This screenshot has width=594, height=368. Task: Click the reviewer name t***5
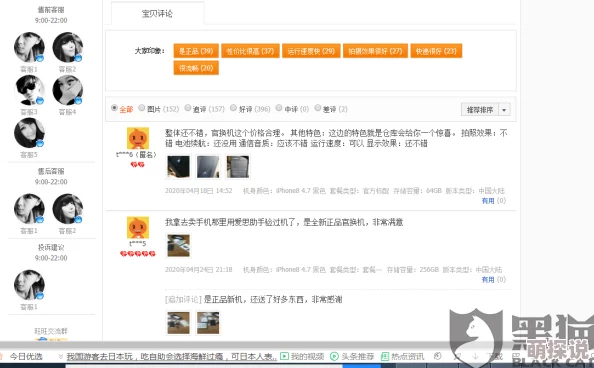tap(138, 243)
